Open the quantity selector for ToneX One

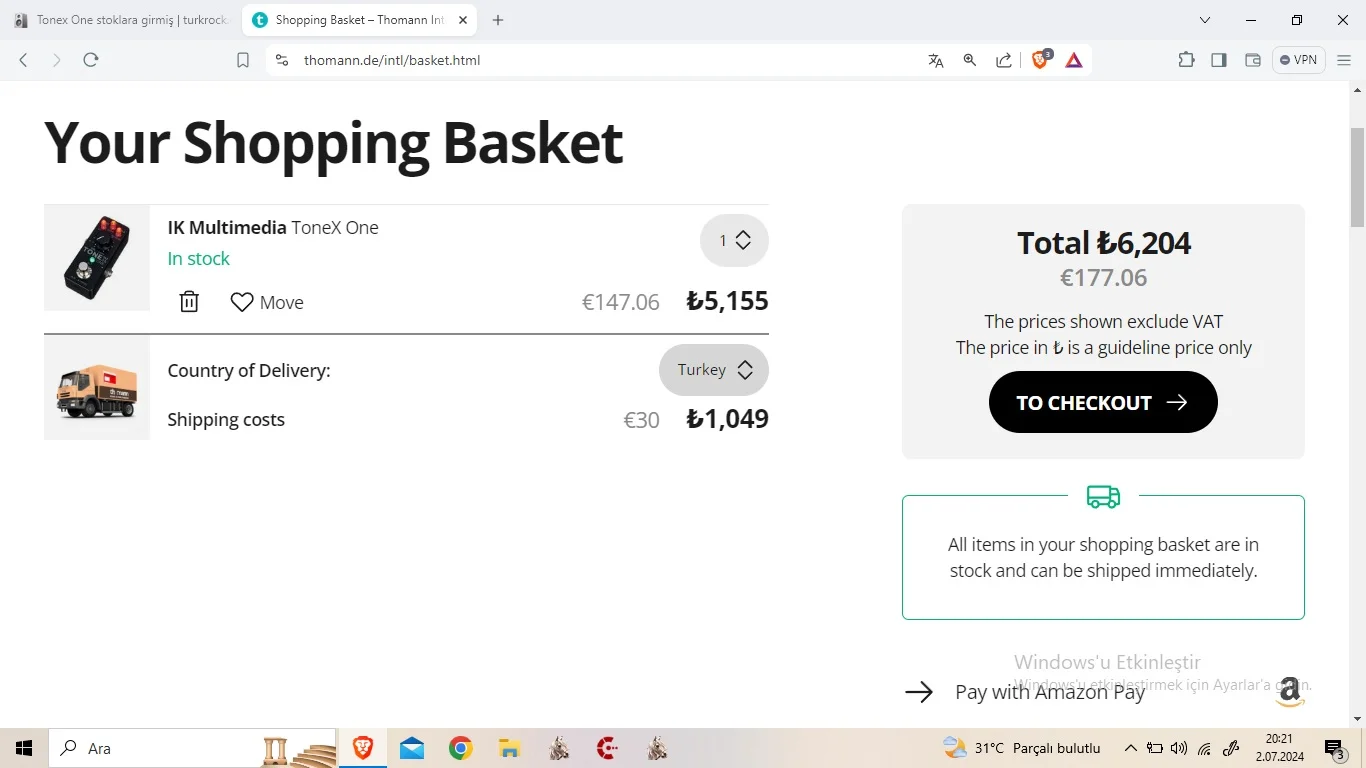pos(734,241)
